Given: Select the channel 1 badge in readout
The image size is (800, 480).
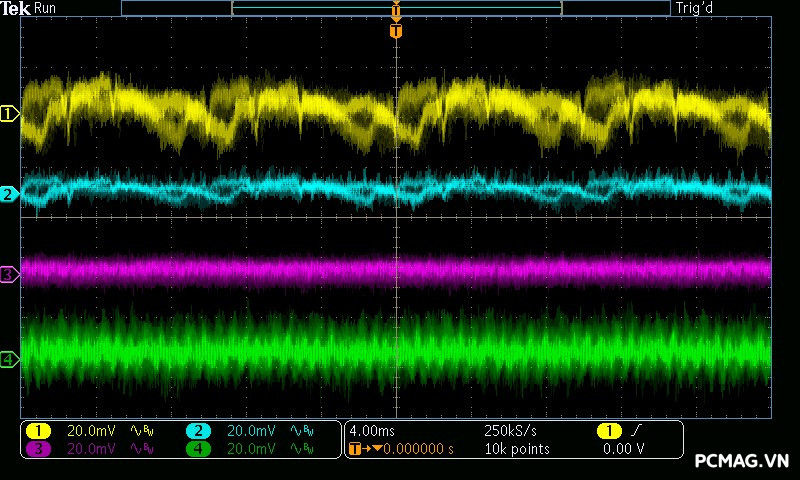Looking at the screenshot, I should click(38, 430).
